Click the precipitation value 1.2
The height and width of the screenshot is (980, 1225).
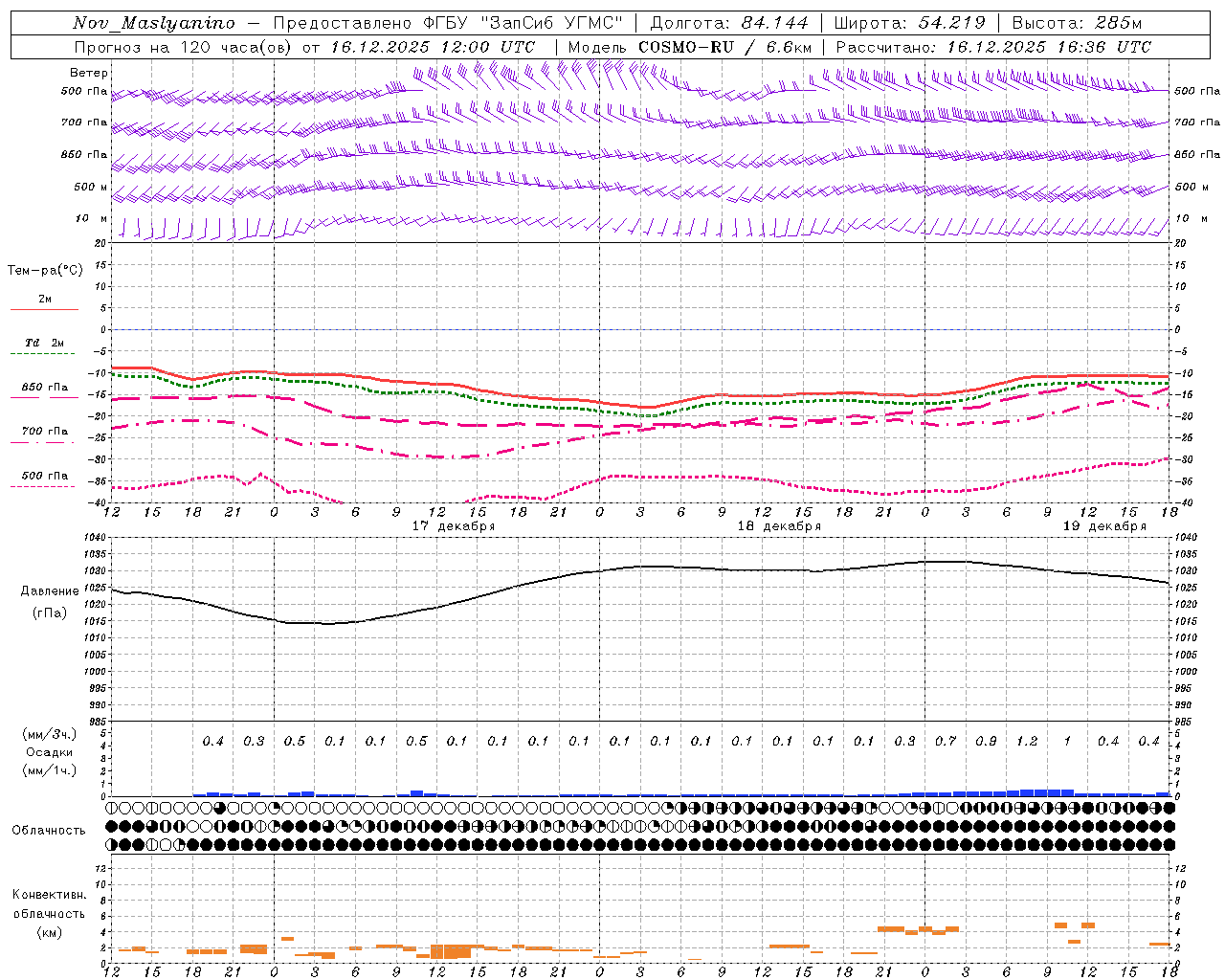[x=1027, y=741]
